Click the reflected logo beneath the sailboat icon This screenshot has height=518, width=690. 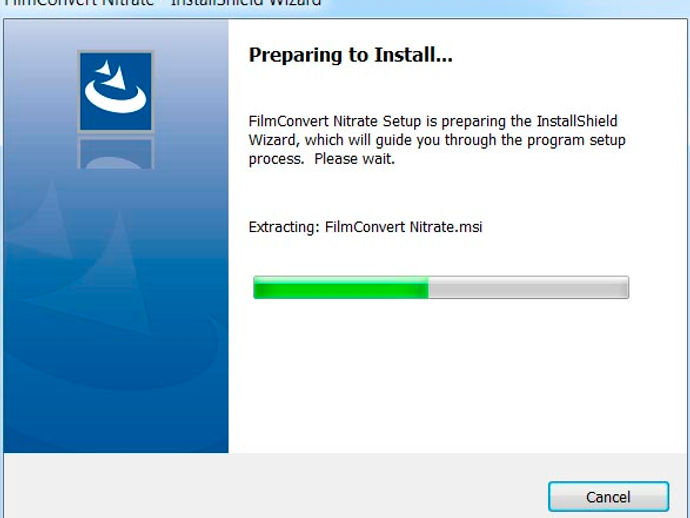(x=116, y=152)
